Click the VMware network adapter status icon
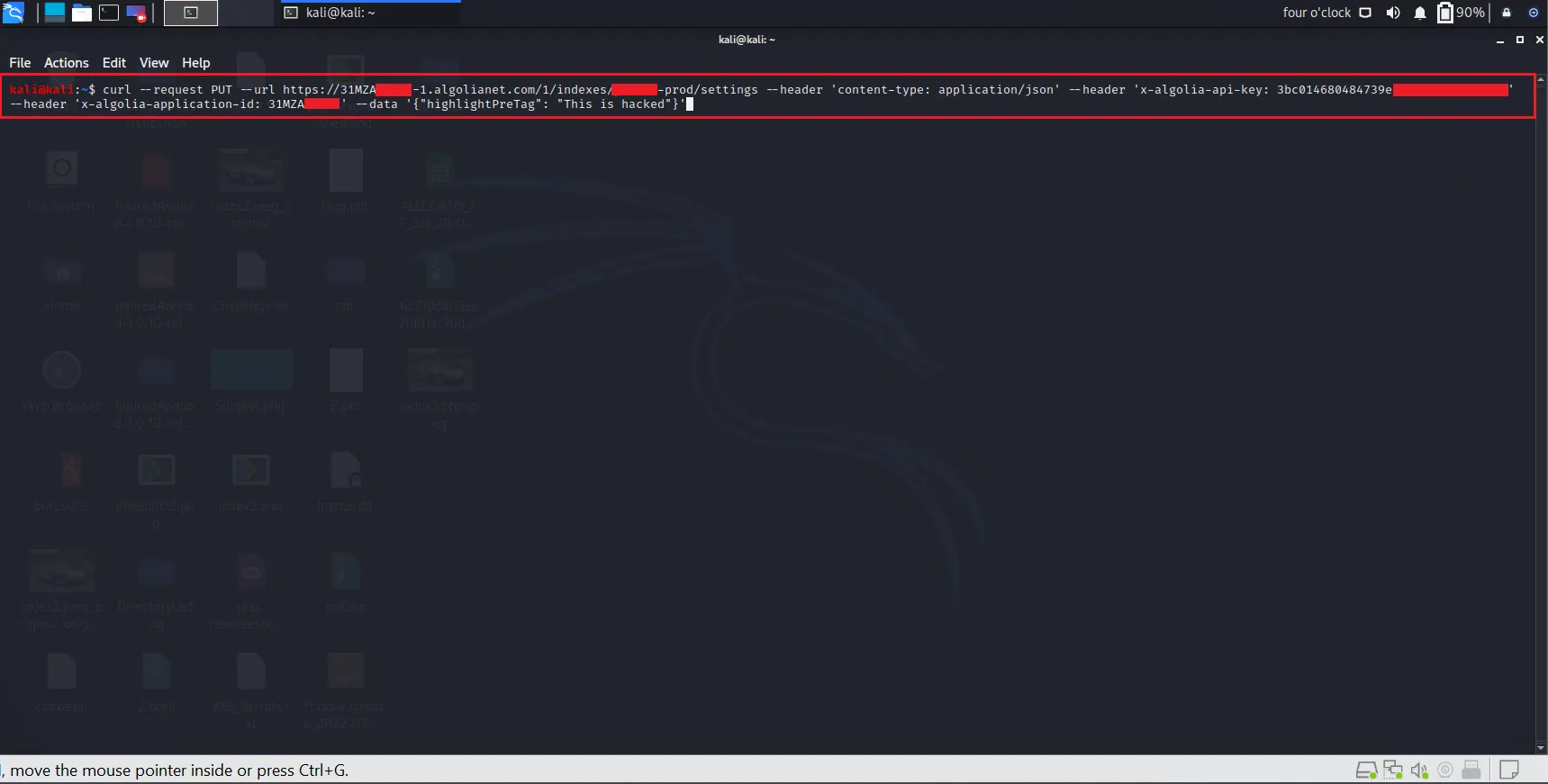Viewport: 1548px width, 784px height. [x=1393, y=770]
